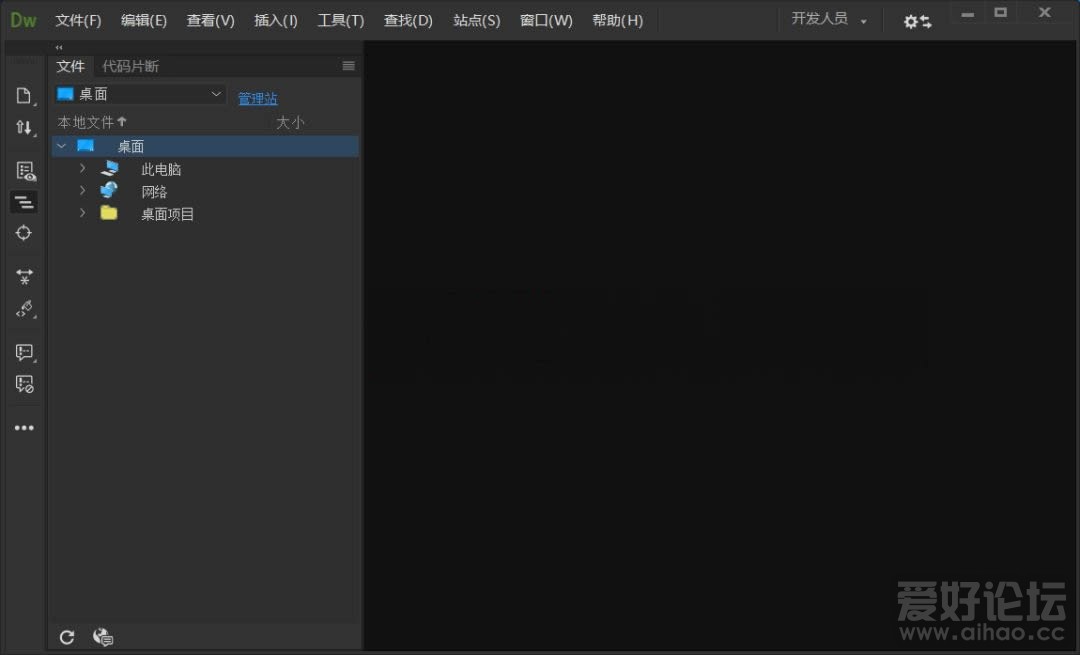1080x655 pixels.
Task: Open the File Management up/down arrows tool
Action: (24, 128)
